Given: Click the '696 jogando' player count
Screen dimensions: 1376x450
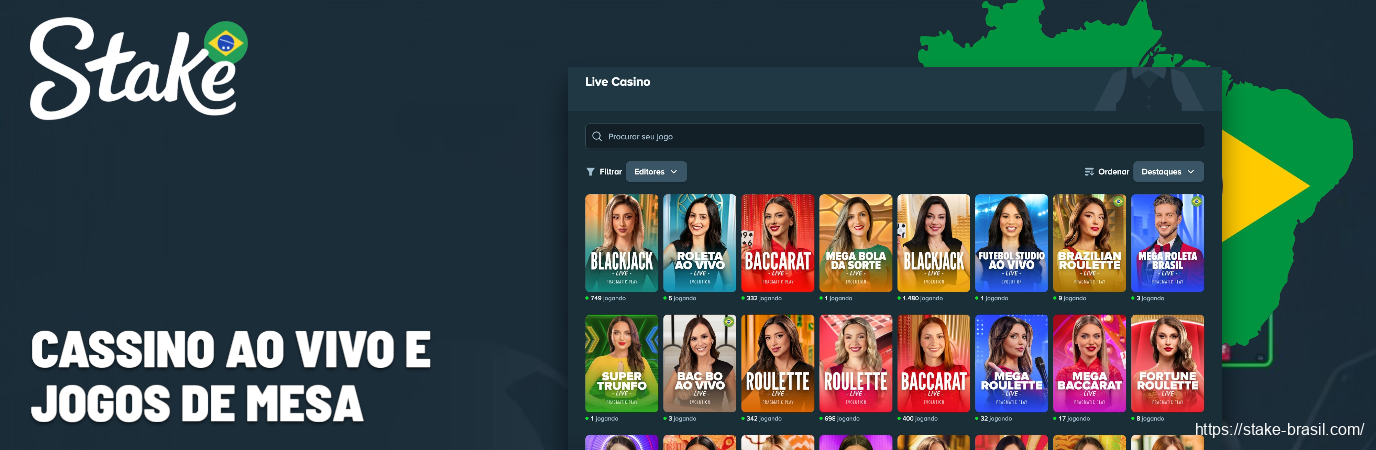Looking at the screenshot, I should pos(841,418).
